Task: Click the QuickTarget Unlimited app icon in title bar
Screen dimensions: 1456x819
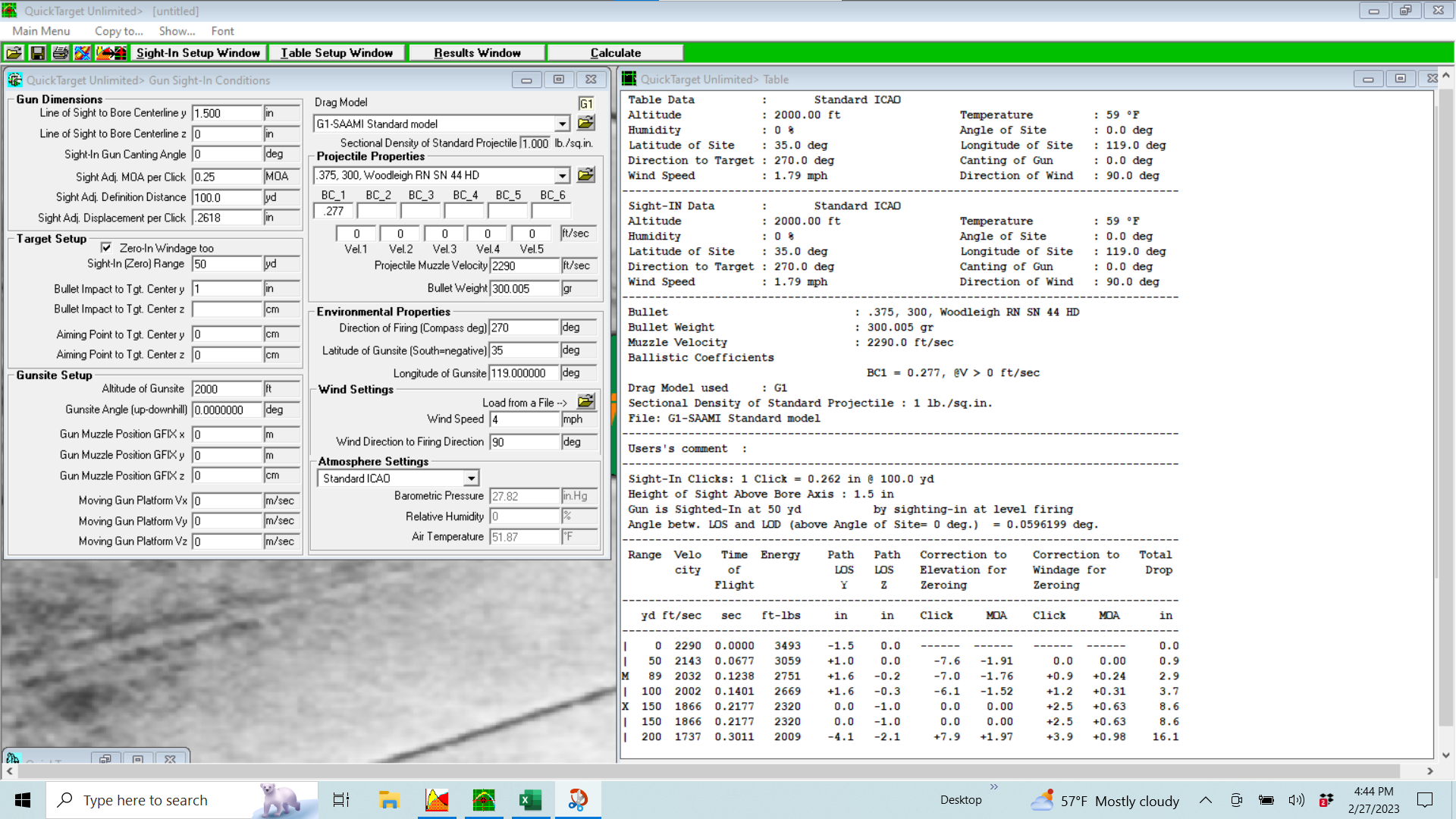Action: pos(10,11)
